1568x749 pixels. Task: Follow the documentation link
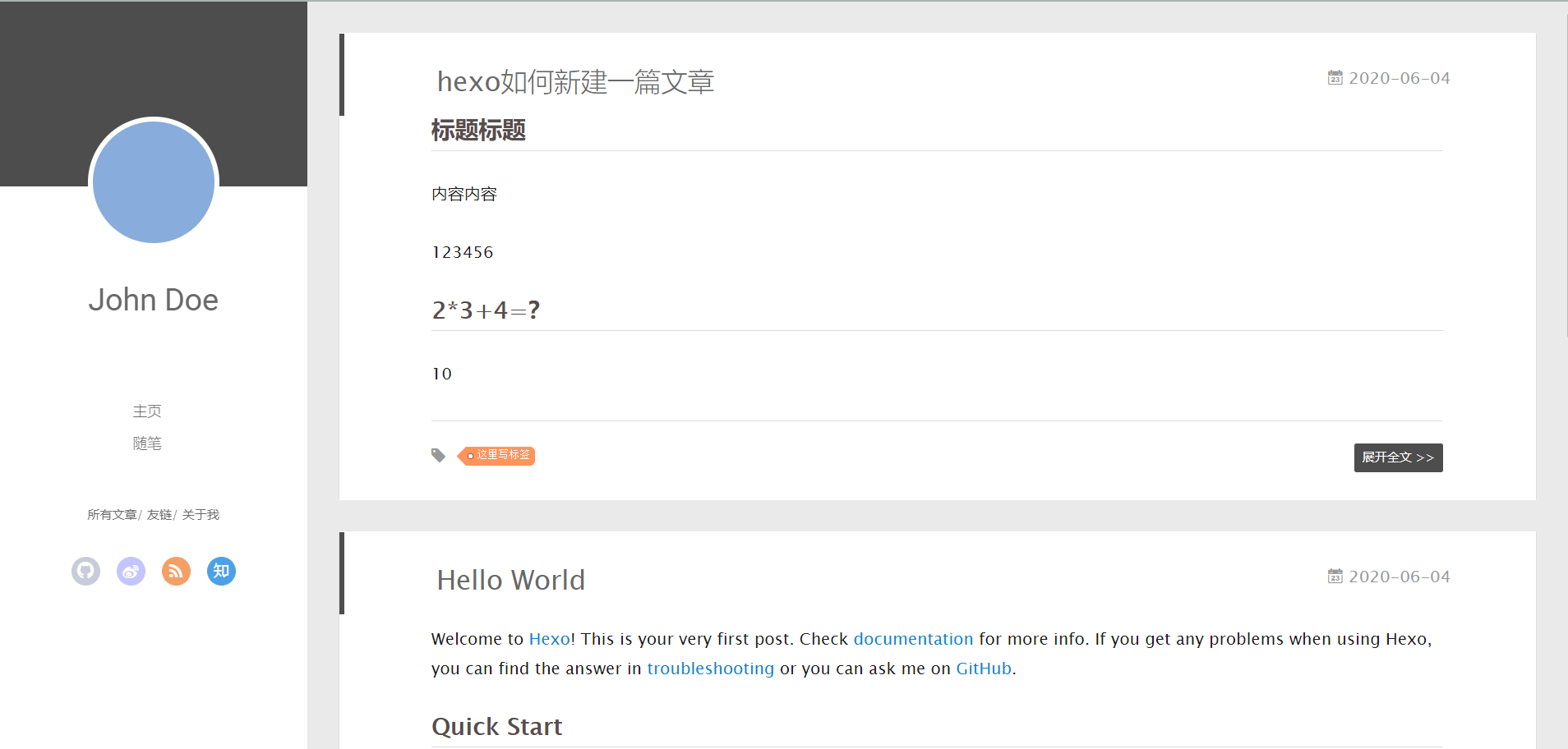tap(913, 639)
